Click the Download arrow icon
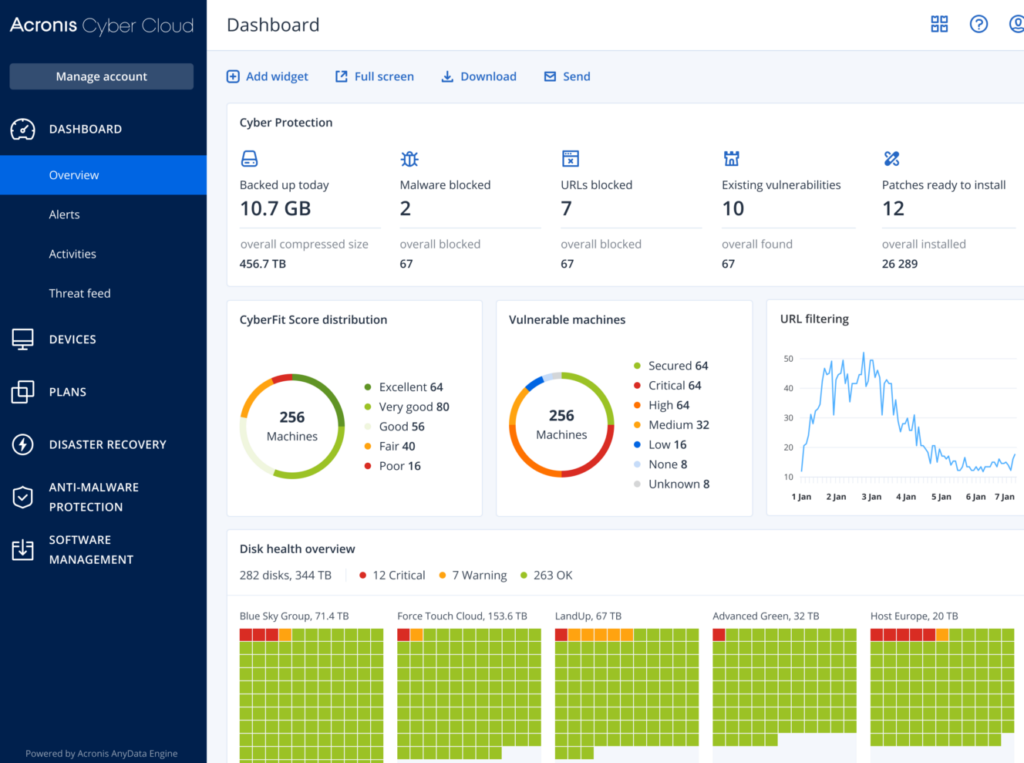This screenshot has height=763, width=1024. (447, 76)
